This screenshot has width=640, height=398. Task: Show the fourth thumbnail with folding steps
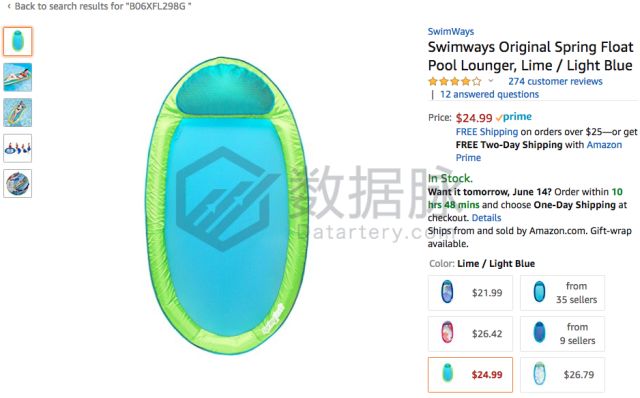click(18, 148)
